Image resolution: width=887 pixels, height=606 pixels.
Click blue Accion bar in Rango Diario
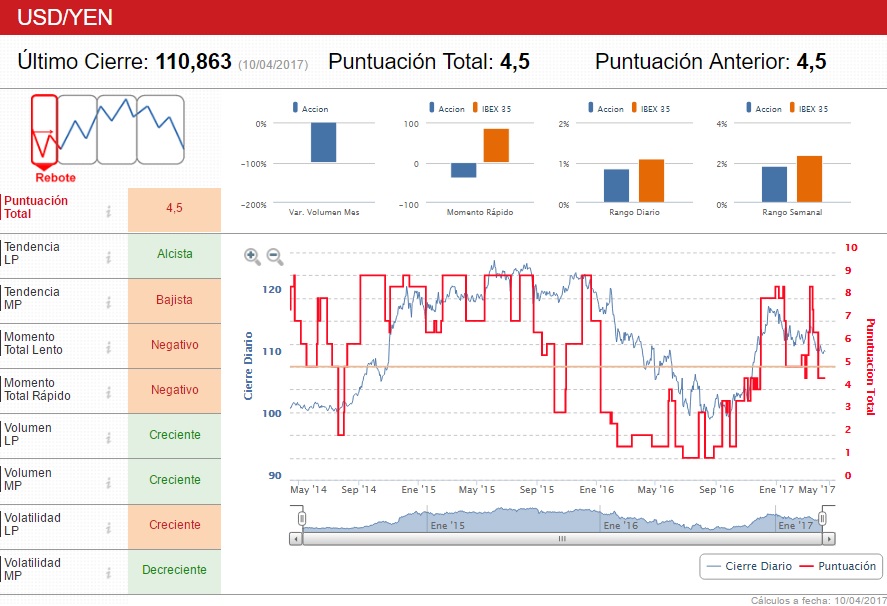pos(617,186)
